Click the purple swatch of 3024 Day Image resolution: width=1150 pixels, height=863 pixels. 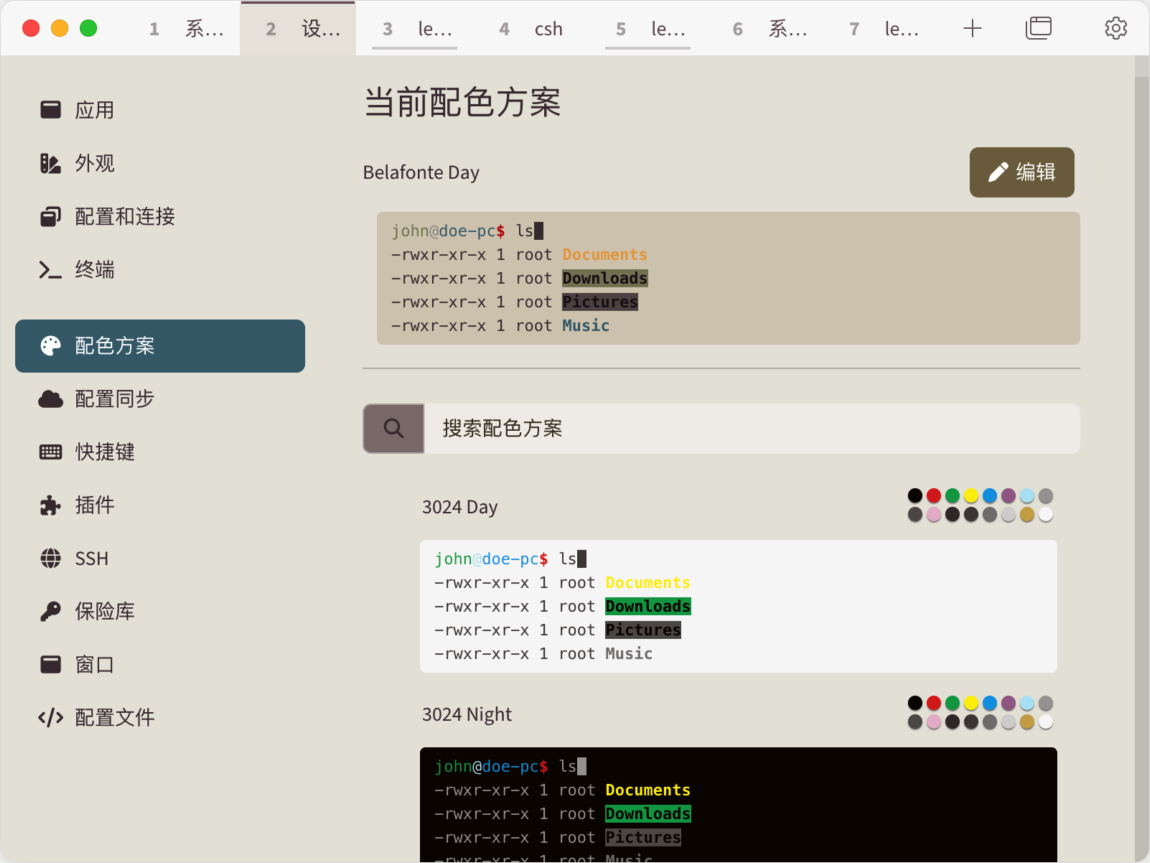1008,496
